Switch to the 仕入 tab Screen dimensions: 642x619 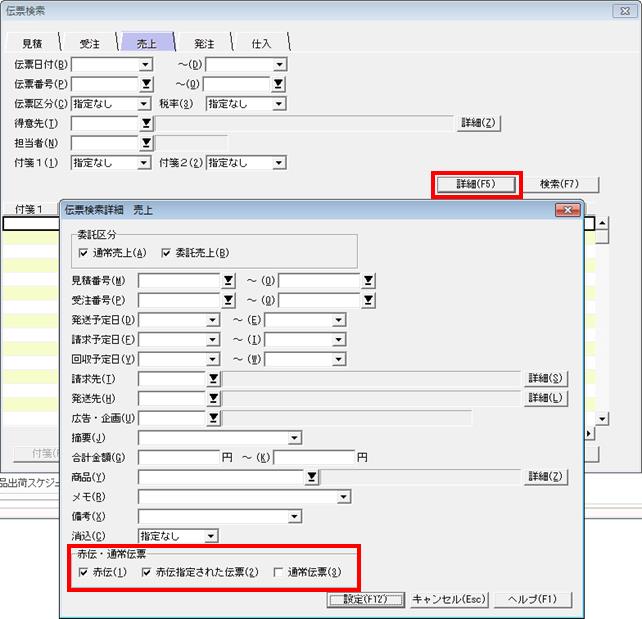click(261, 43)
